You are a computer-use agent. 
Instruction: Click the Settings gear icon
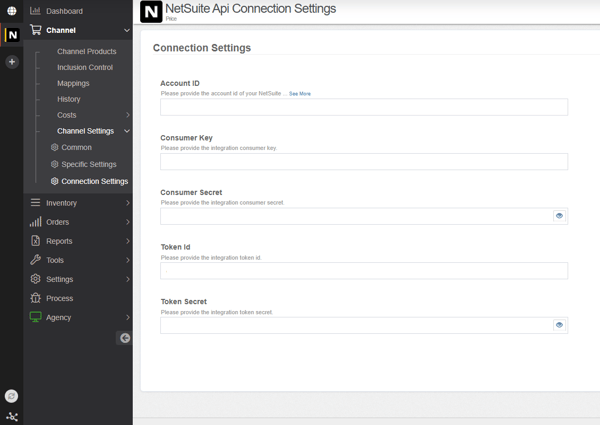(x=35, y=279)
